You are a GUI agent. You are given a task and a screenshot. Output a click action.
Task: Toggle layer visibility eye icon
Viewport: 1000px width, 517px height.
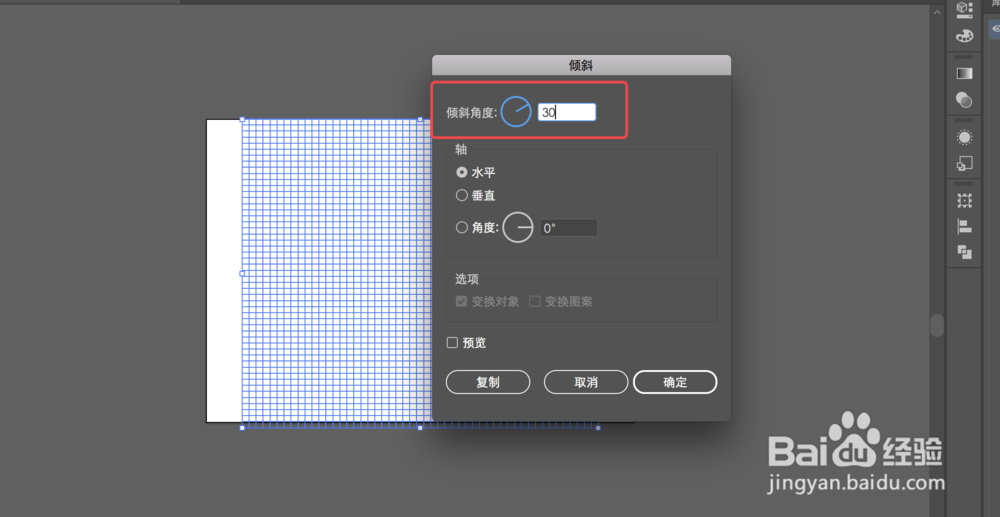(996, 28)
